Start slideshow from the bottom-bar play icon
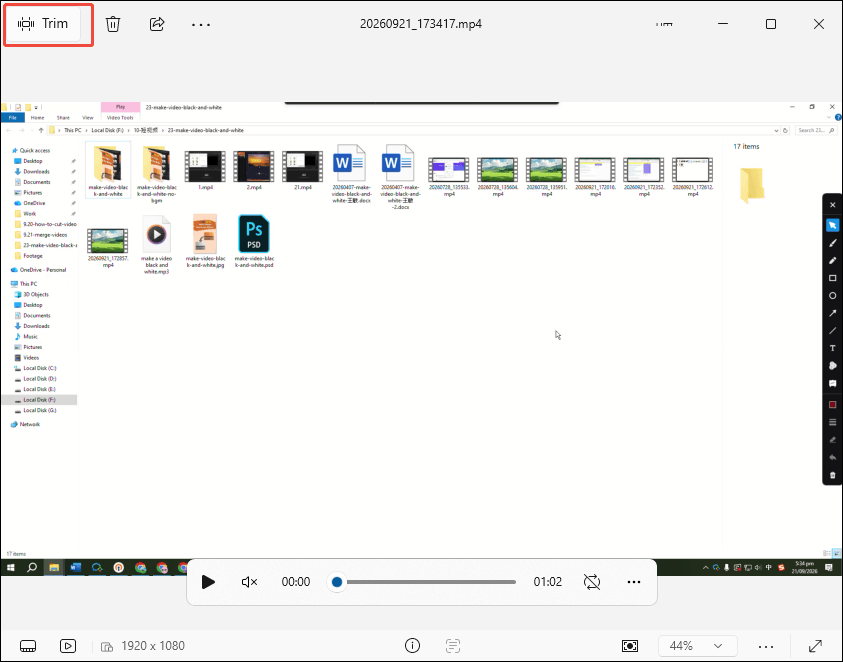The image size is (843, 662). click(68, 646)
